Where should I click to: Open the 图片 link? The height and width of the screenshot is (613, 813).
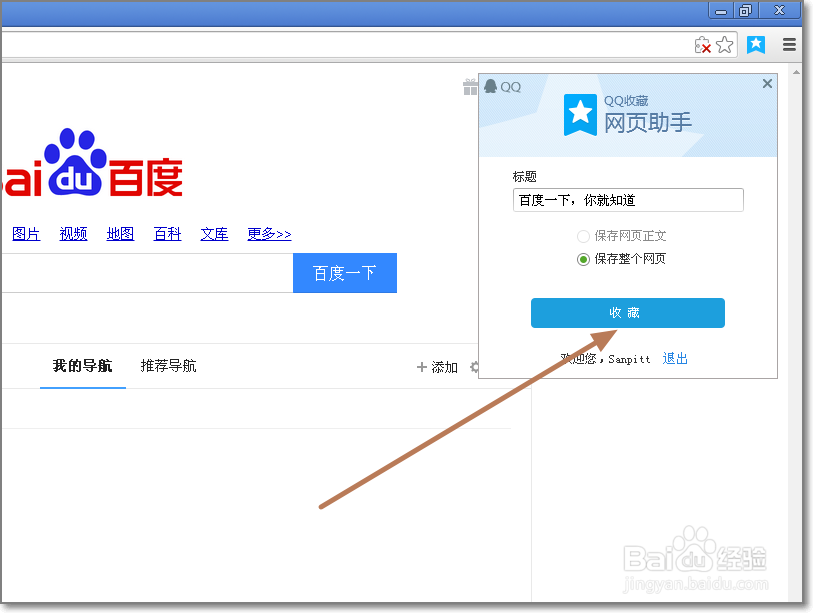pyautogui.click(x=26, y=234)
